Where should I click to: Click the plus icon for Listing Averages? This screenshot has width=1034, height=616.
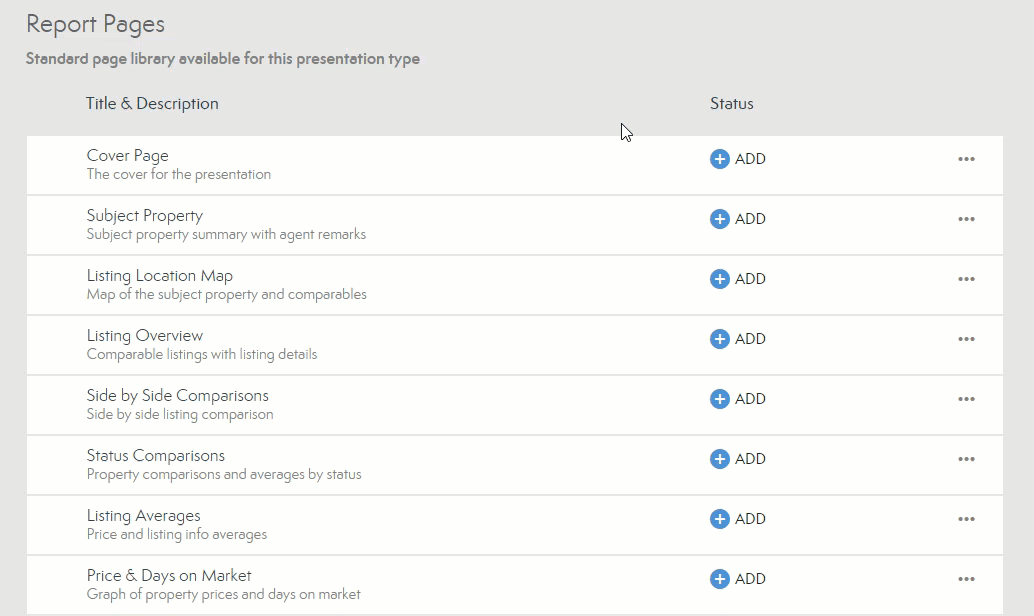719,519
